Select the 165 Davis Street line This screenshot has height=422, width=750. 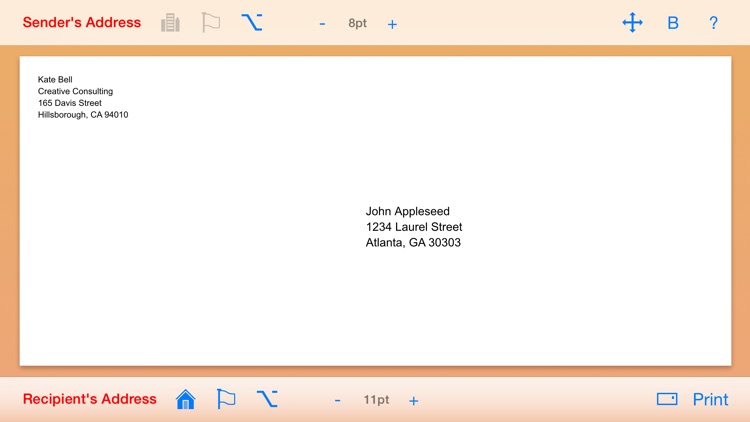[69, 103]
